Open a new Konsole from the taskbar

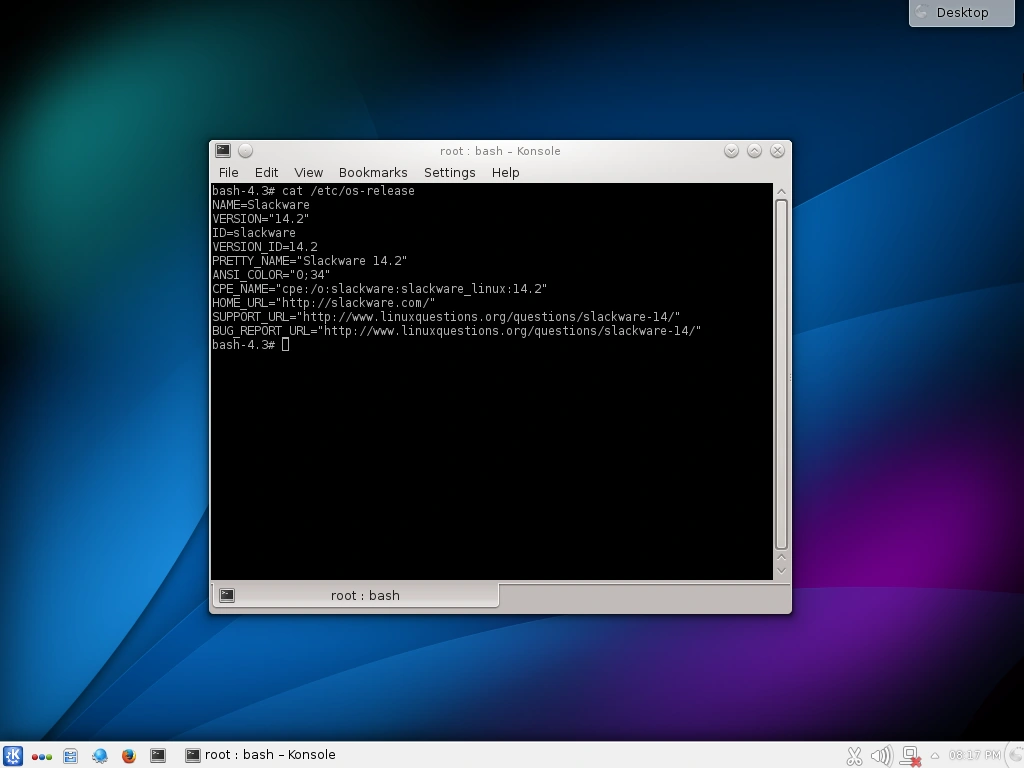pyautogui.click(x=157, y=755)
